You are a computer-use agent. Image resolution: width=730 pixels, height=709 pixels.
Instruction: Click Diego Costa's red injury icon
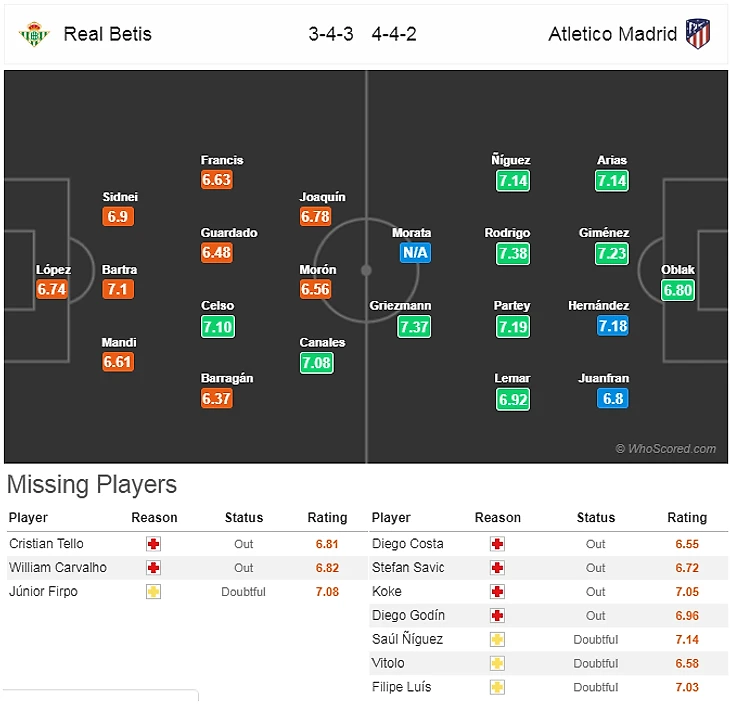click(x=497, y=544)
